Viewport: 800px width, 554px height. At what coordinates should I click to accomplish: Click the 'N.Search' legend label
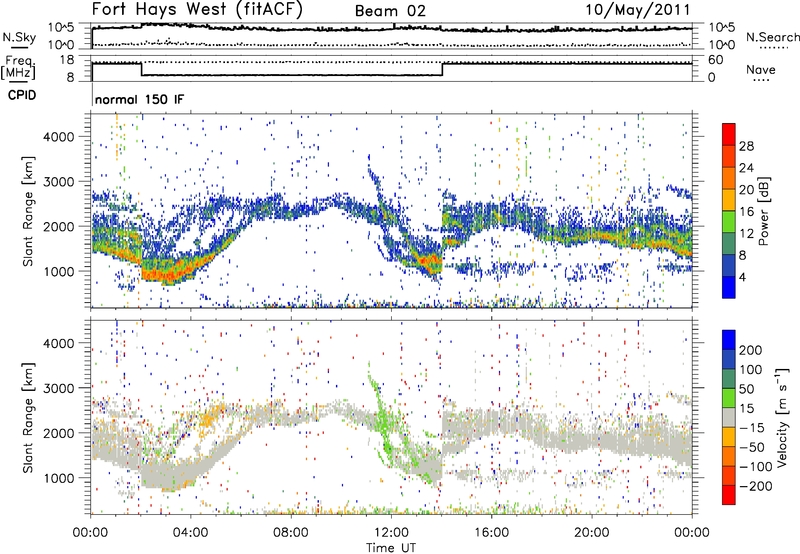point(772,37)
